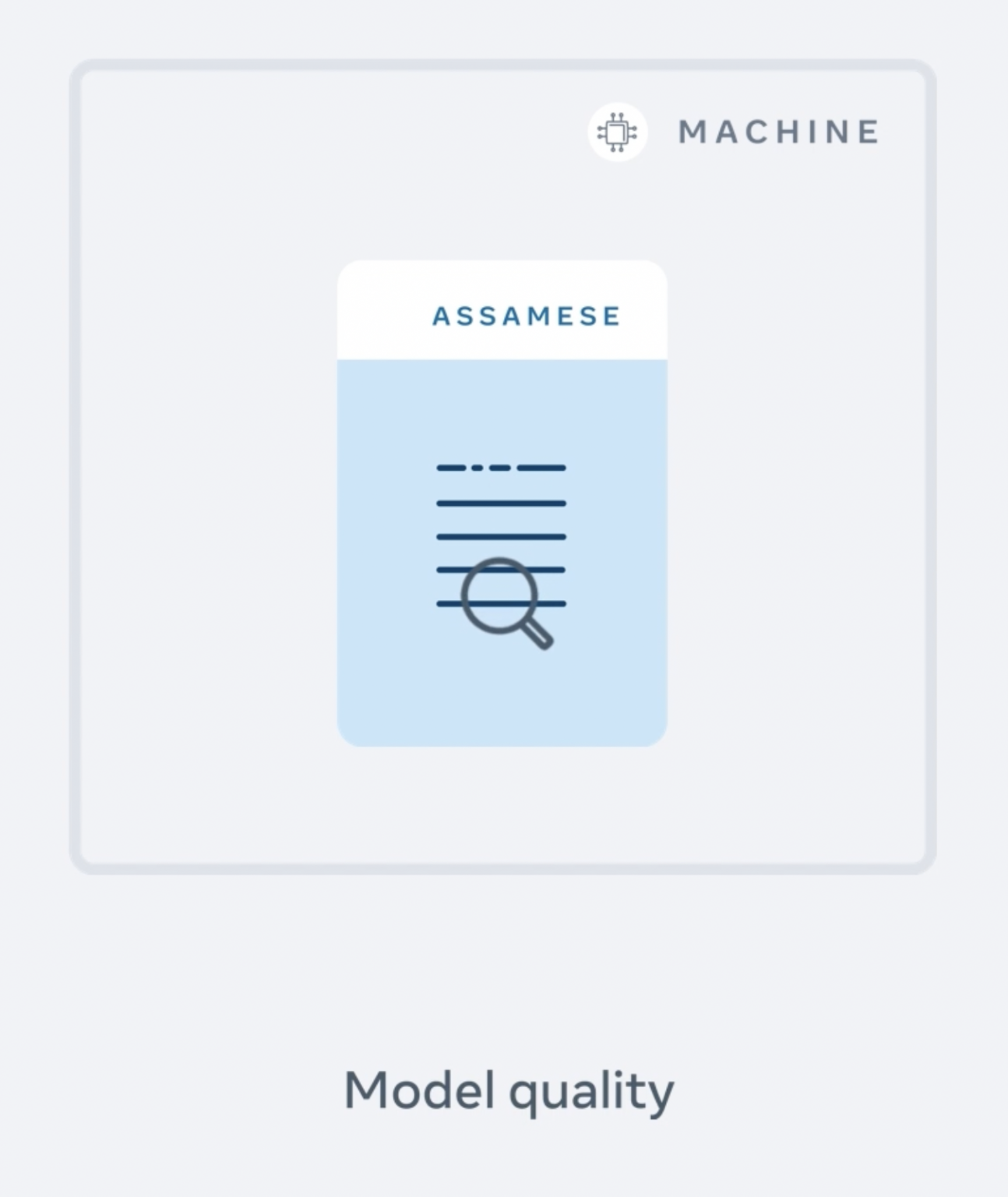Screen dimensions: 1008x1197
Task: Select the MACHINE label
Action: [779, 132]
